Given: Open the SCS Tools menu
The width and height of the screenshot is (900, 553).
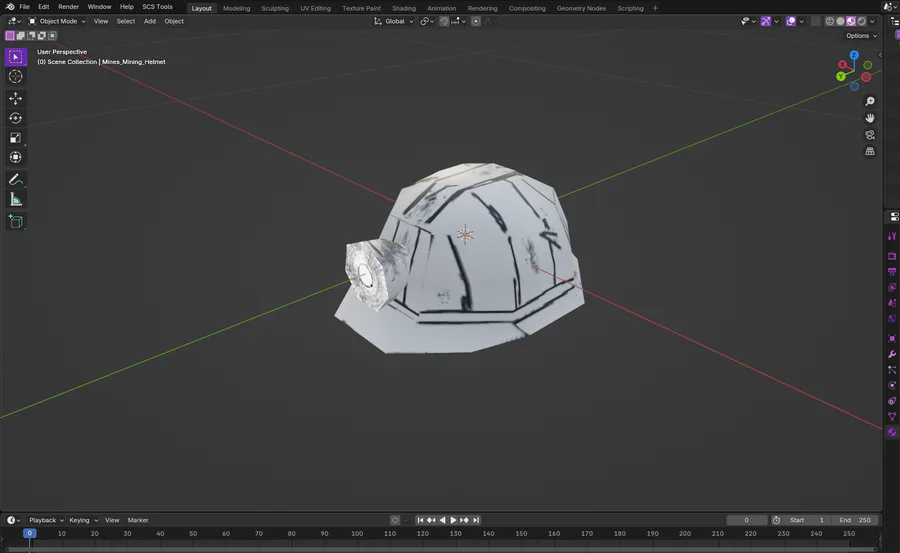Looking at the screenshot, I should 157,7.
